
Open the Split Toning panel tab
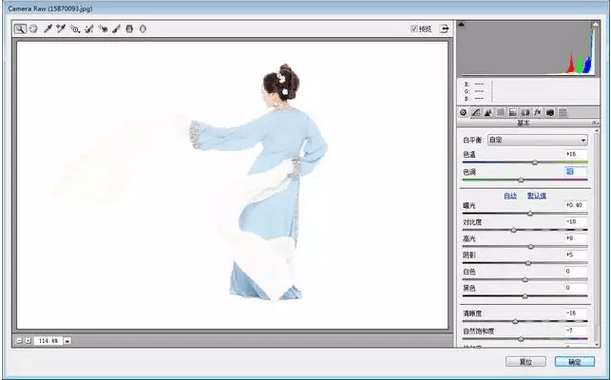(x=513, y=113)
